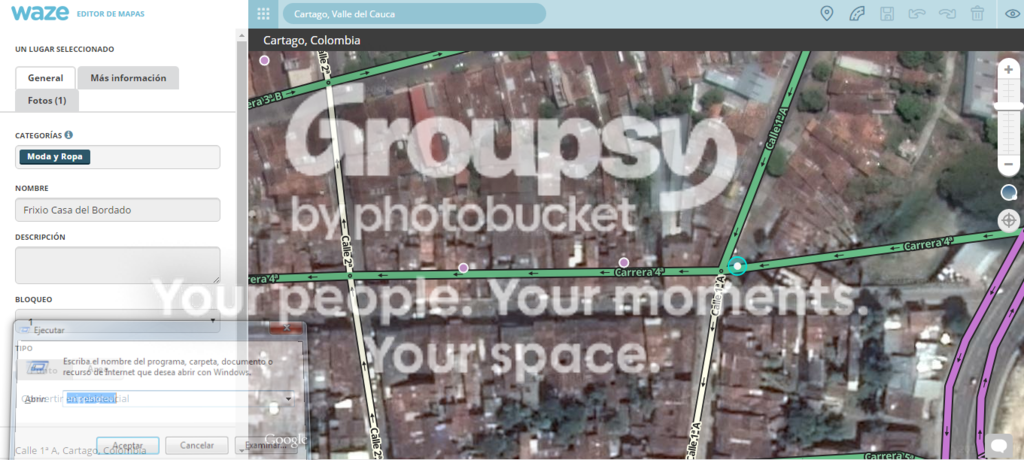This screenshot has width=1024, height=460.
Task: Select the add place pin icon
Action: pyautogui.click(x=827, y=14)
